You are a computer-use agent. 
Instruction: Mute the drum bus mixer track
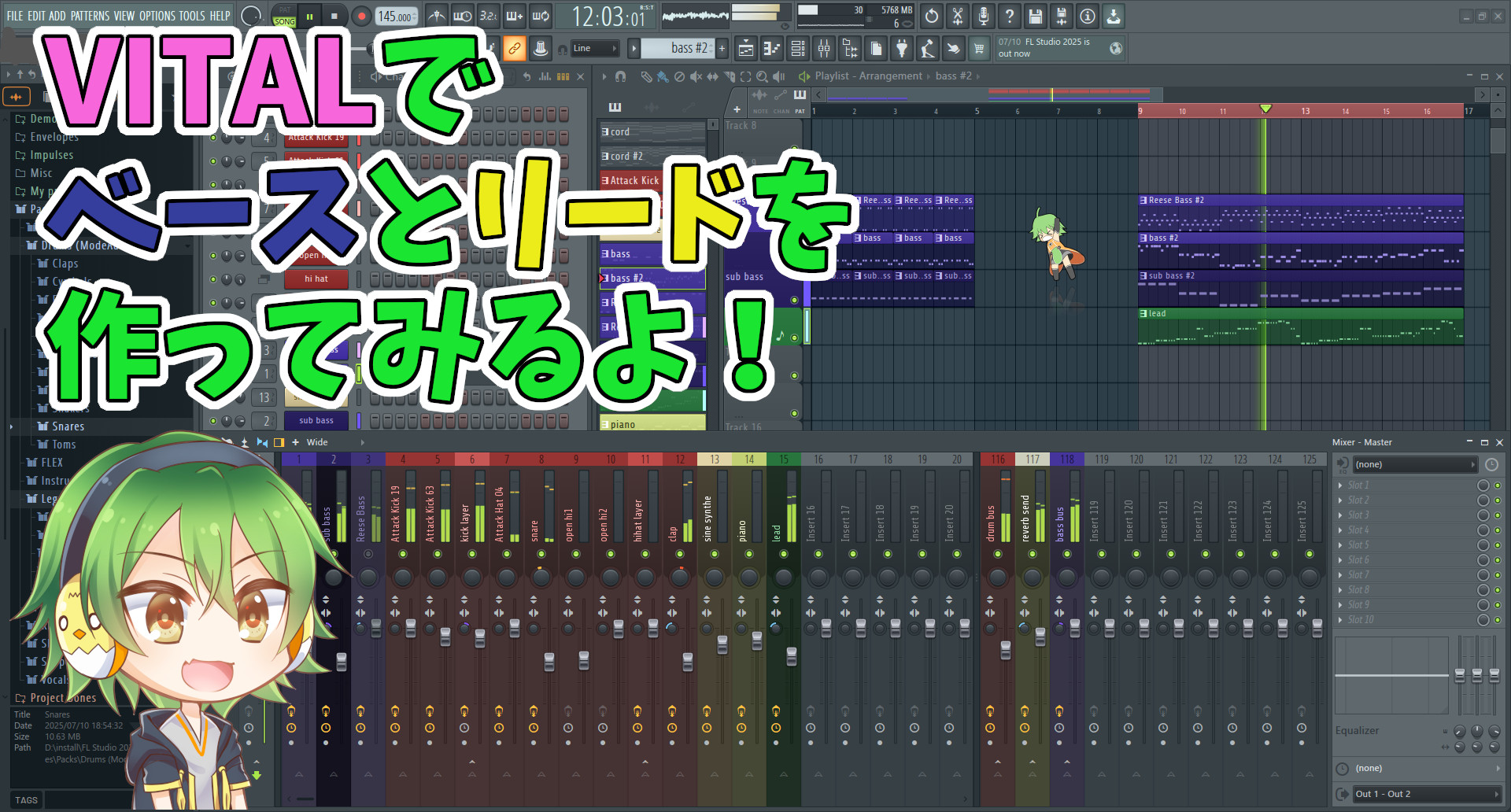(x=998, y=554)
